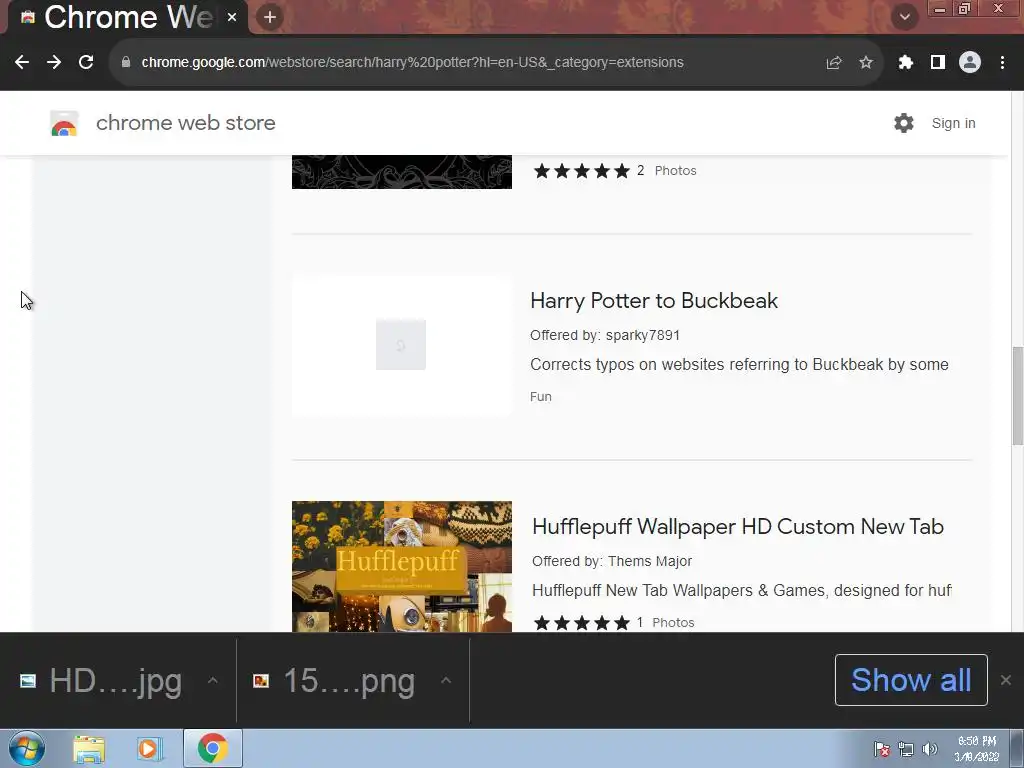Go forward with the forward arrow
The height and width of the screenshot is (768, 1024).
pos(54,62)
